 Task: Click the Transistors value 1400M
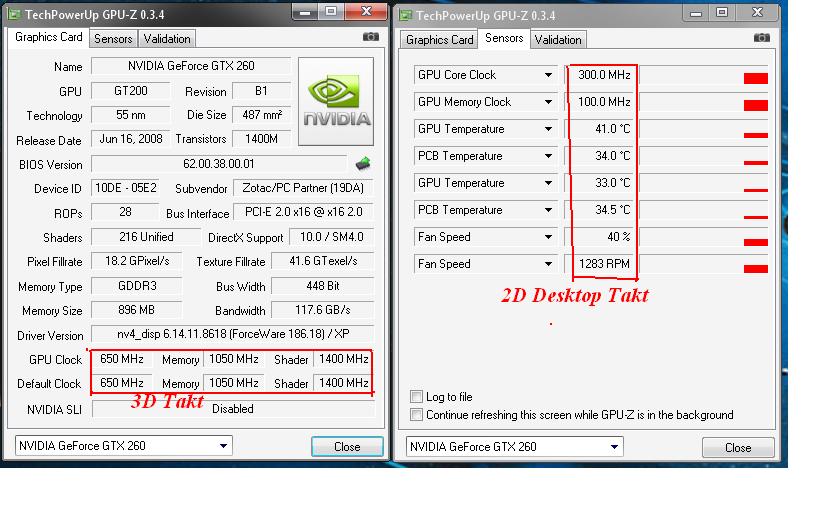pyautogui.click(x=262, y=139)
